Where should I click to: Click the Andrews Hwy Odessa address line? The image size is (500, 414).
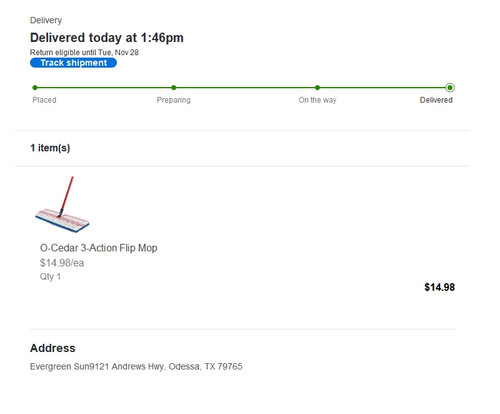coord(136,367)
